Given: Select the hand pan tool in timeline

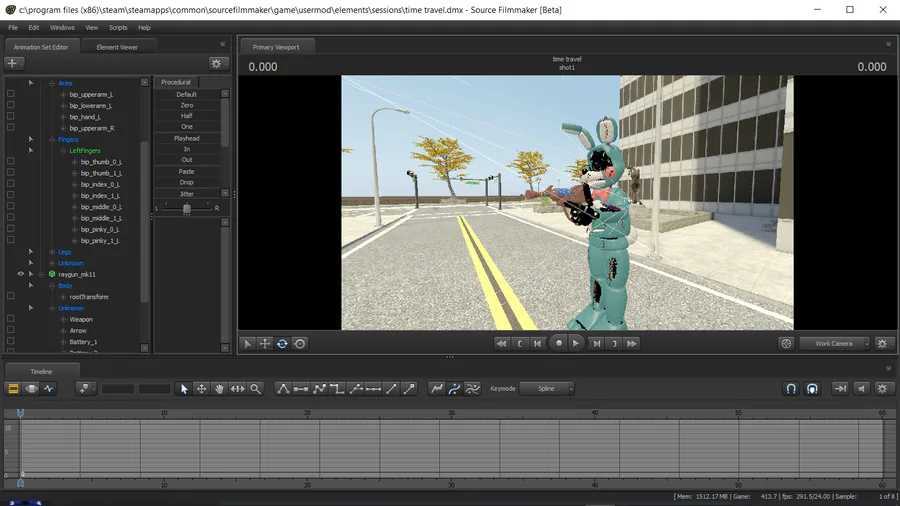Looking at the screenshot, I should (x=219, y=389).
